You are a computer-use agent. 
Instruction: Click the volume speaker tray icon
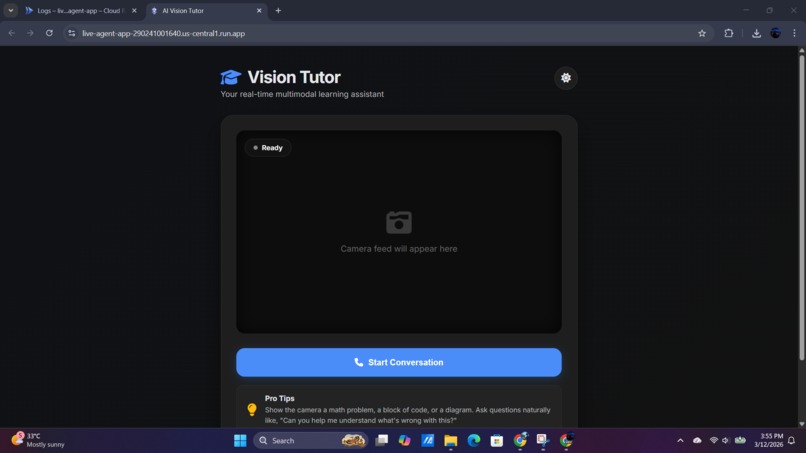click(726, 441)
